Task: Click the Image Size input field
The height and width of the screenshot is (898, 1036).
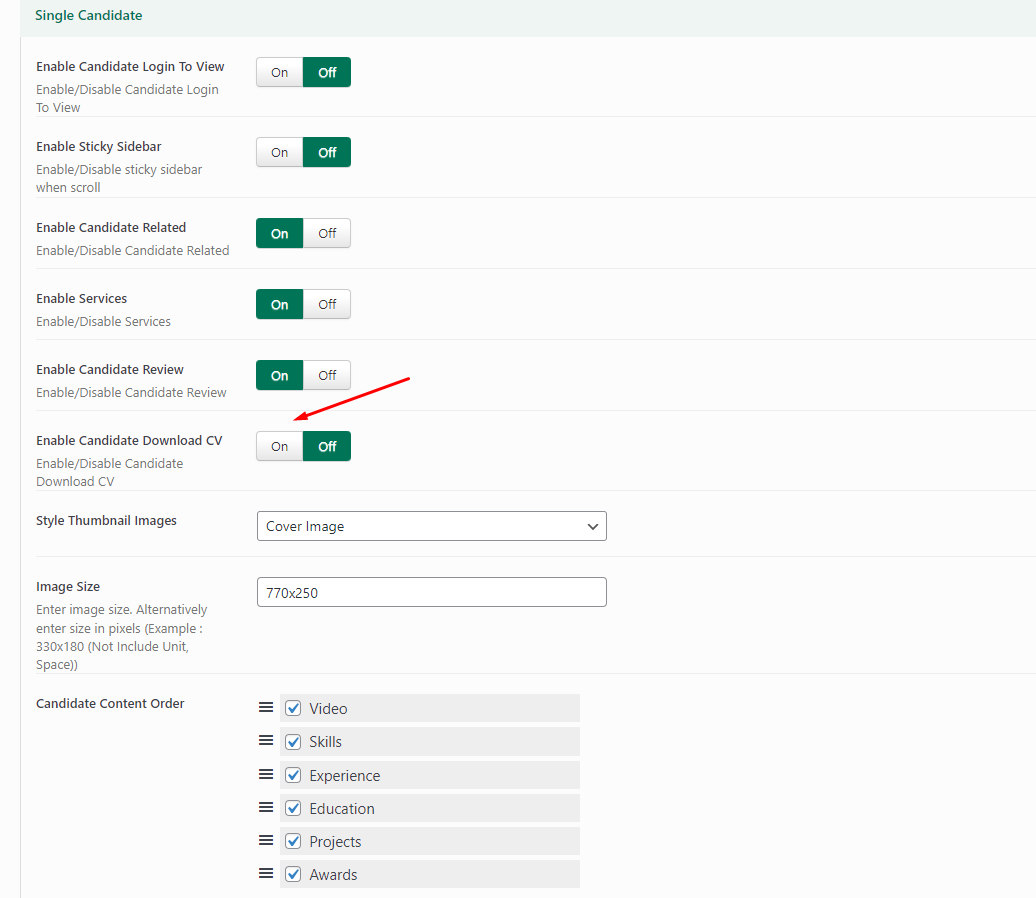Action: tap(431, 592)
